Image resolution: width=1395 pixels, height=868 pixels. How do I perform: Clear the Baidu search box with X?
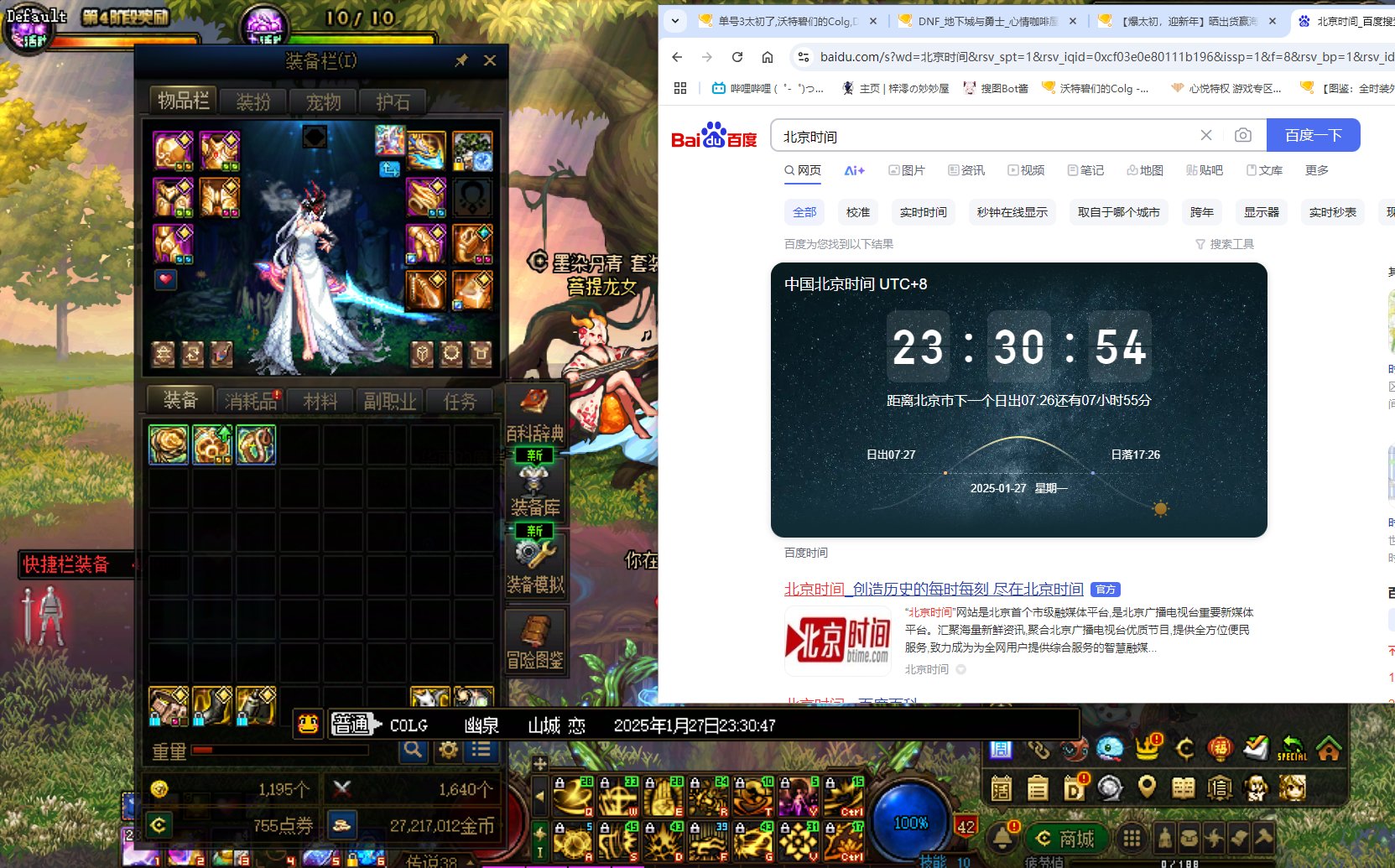1205,135
